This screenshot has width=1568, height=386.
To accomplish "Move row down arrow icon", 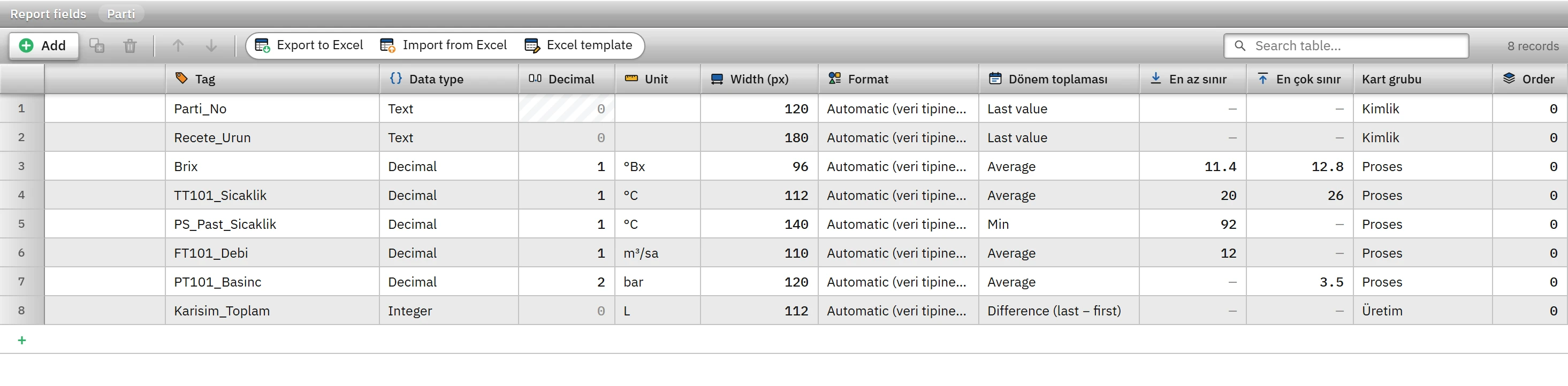I will [211, 45].
